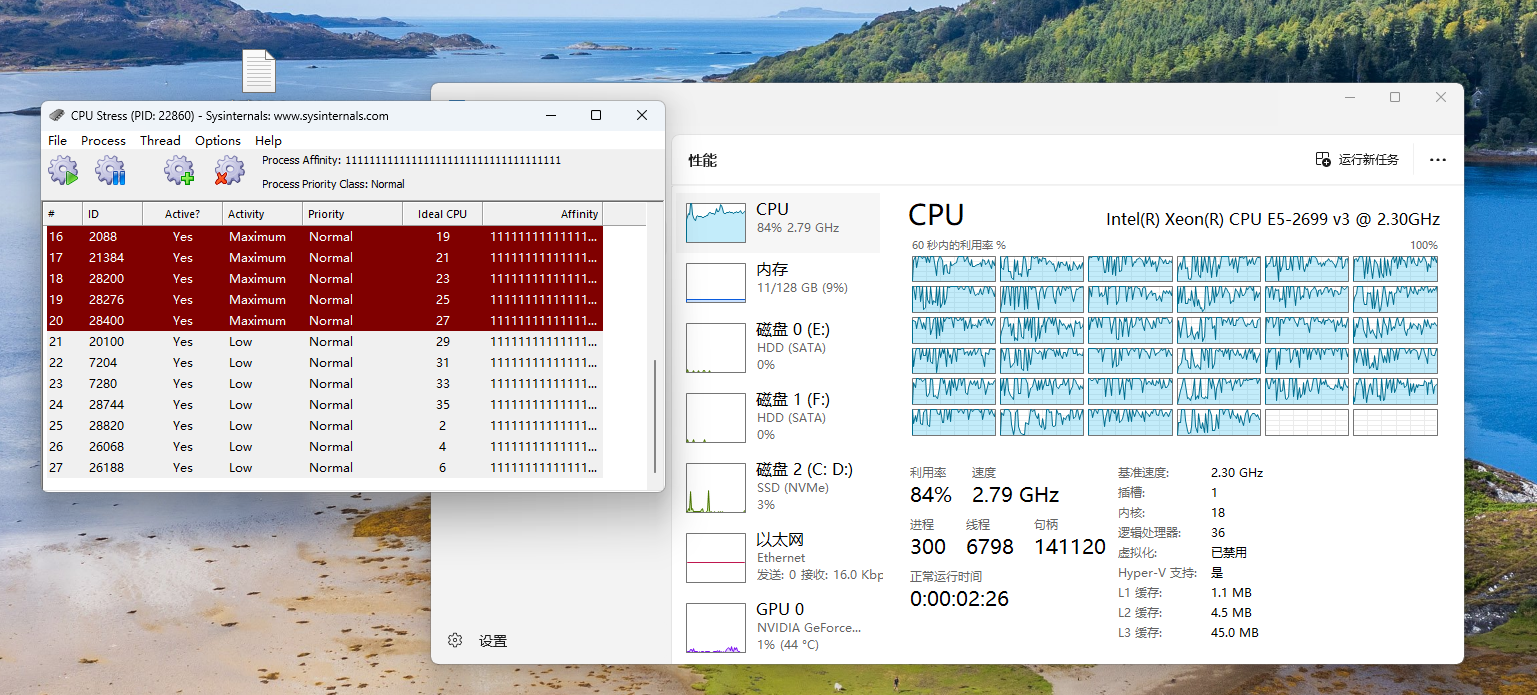Select thread row with ID 26188
1537x695 pixels.
[323, 468]
